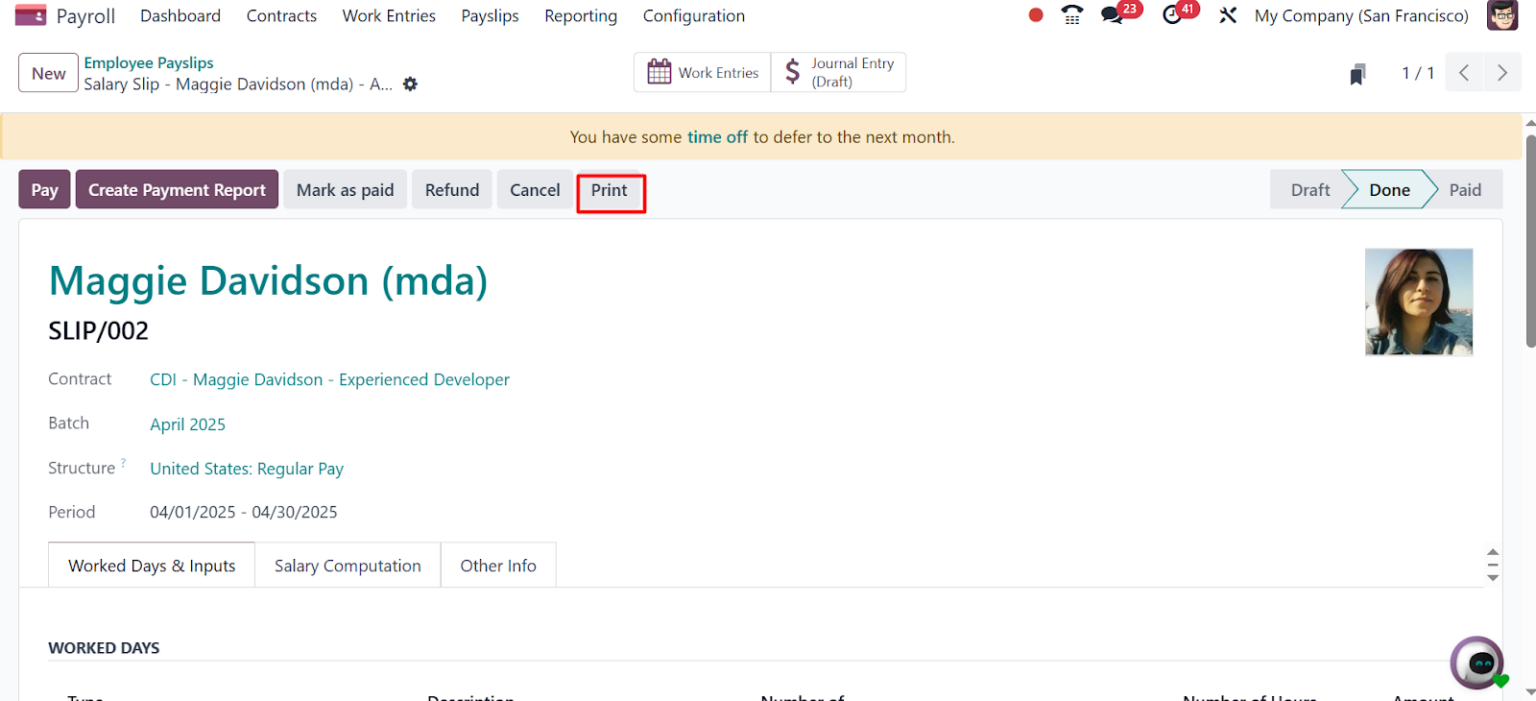
Task: Open the Payroll app icon top-left
Action: click(30, 14)
